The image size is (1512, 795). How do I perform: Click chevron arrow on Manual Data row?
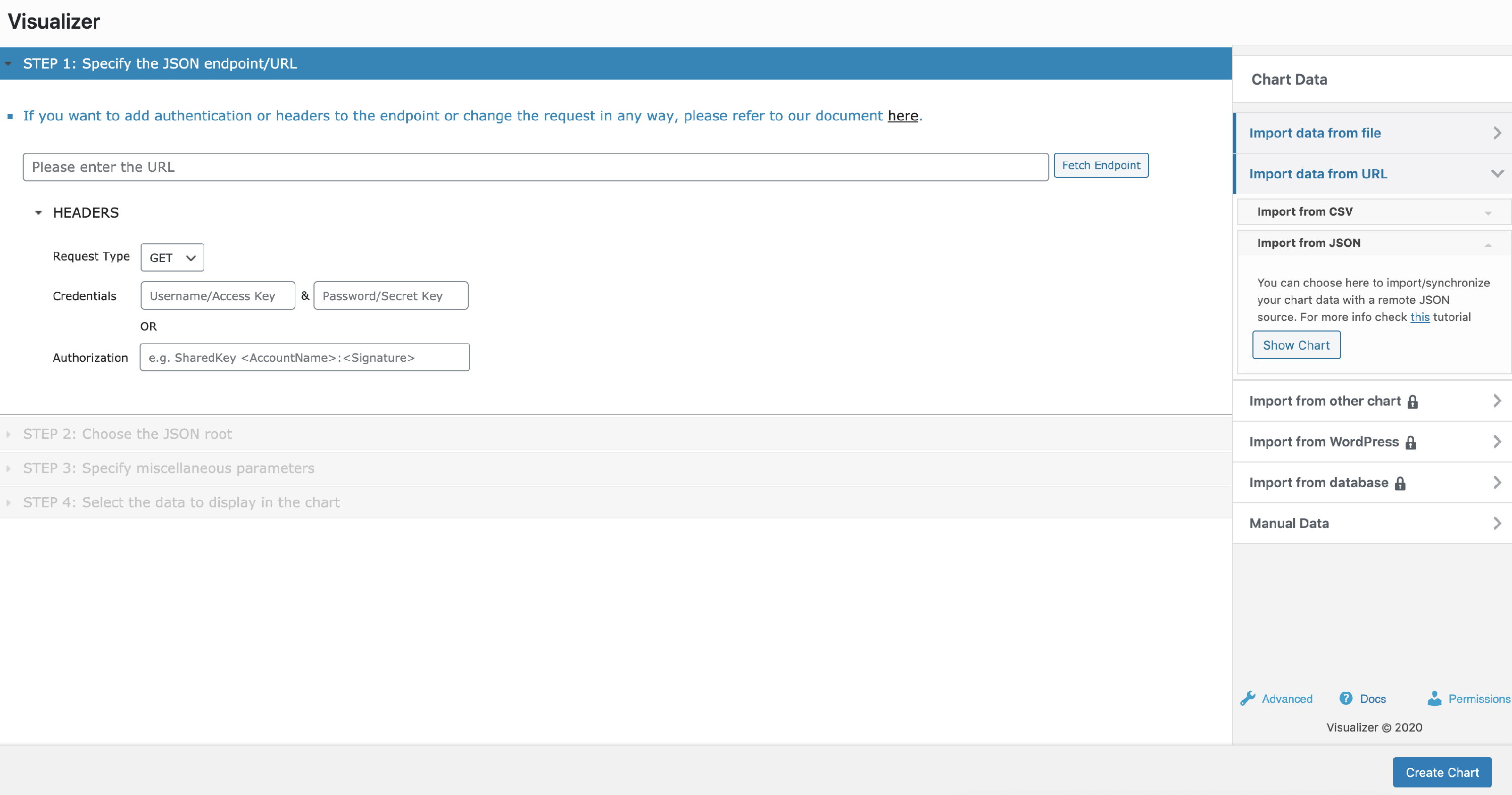point(1497,523)
